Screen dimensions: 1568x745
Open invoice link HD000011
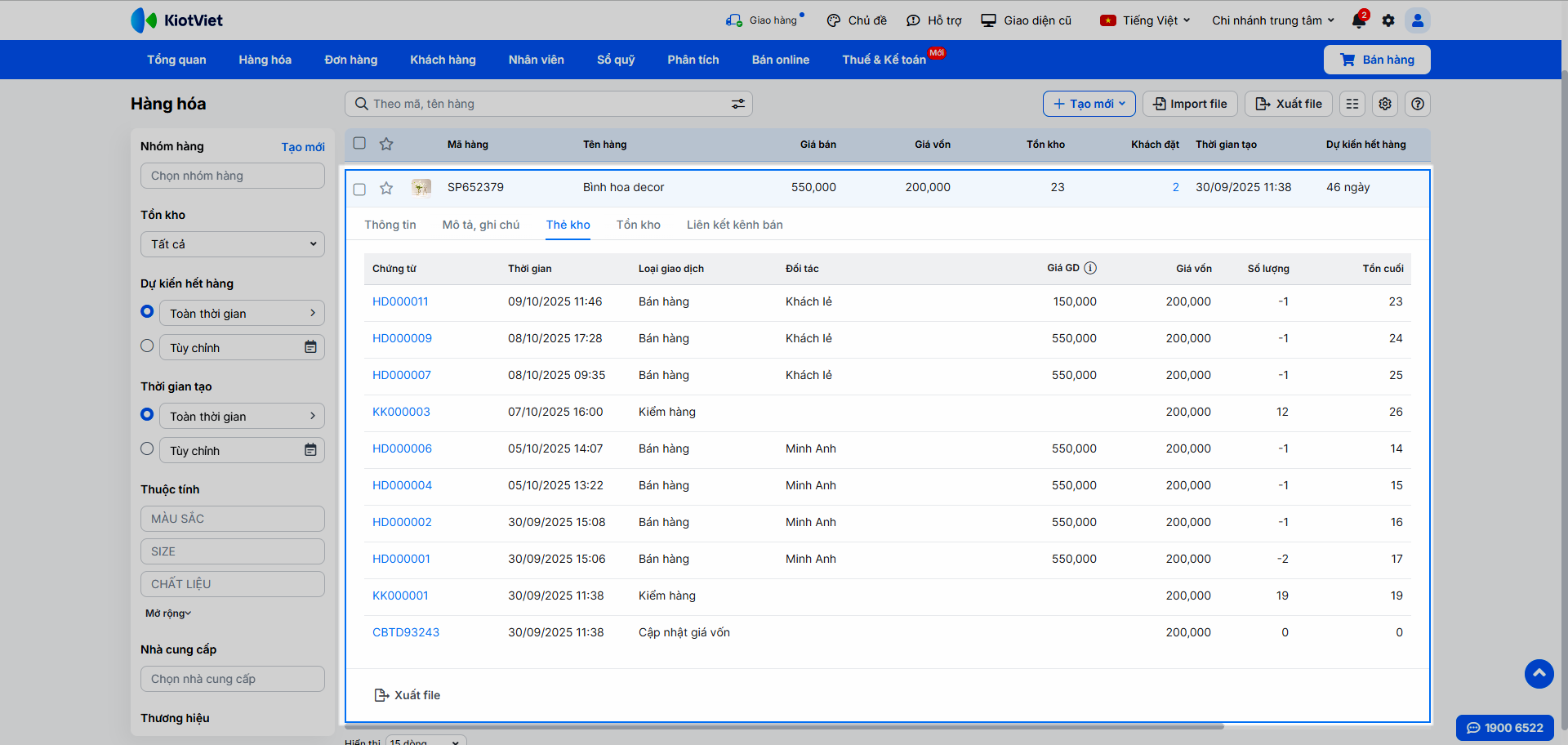[400, 301]
